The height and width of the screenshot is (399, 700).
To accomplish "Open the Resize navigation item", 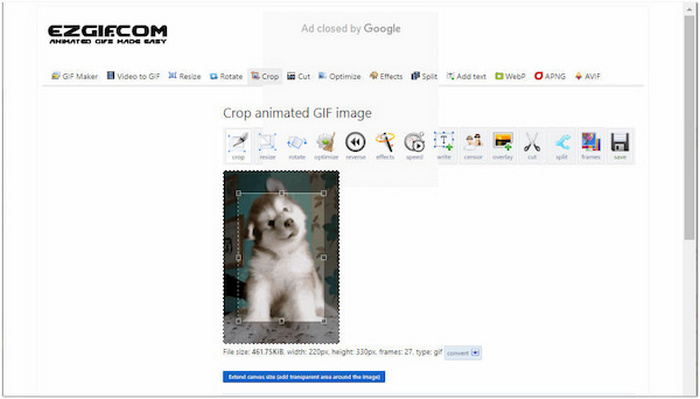I will coord(184,76).
